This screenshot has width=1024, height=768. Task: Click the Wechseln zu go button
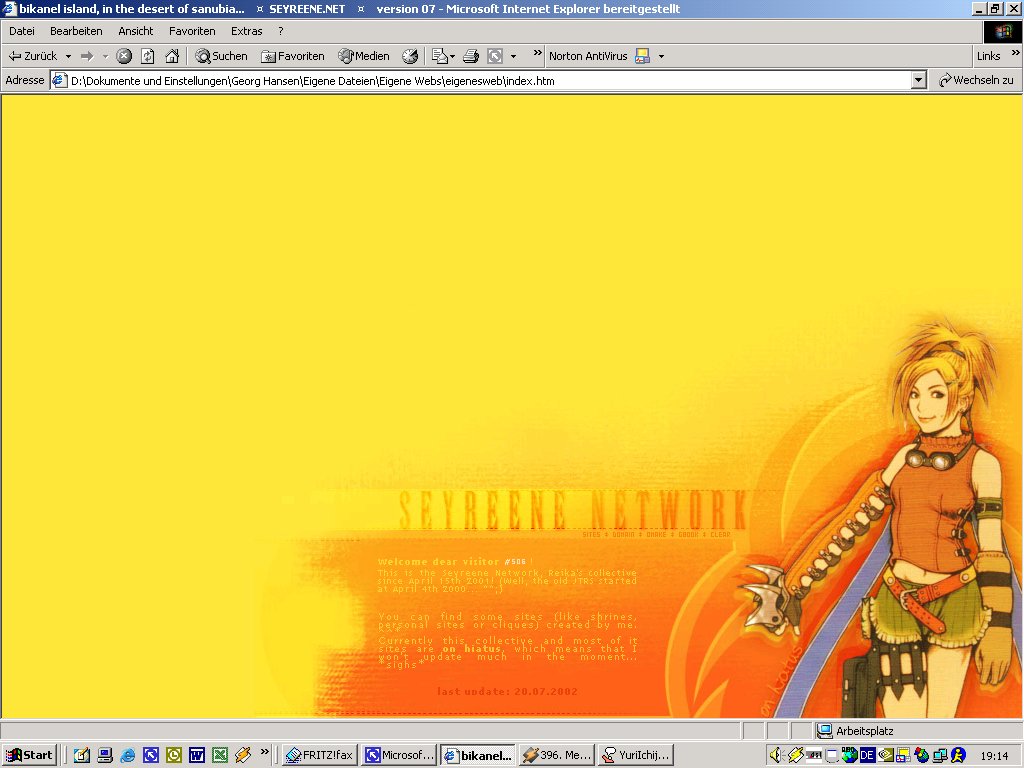pyautogui.click(x=976, y=80)
